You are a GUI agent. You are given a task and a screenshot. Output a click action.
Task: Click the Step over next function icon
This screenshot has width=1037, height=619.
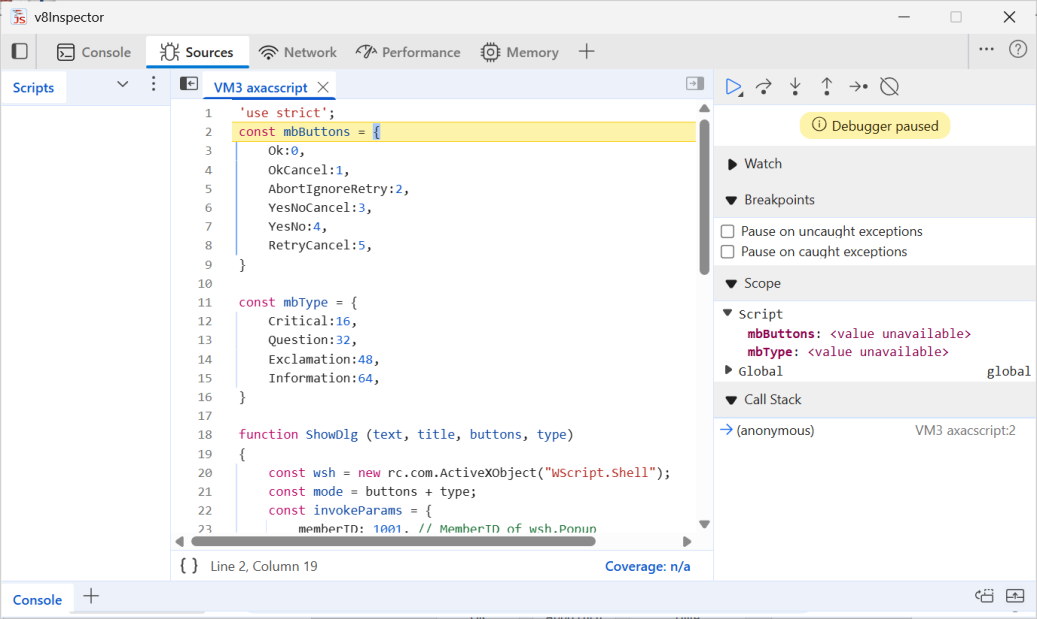click(764, 87)
